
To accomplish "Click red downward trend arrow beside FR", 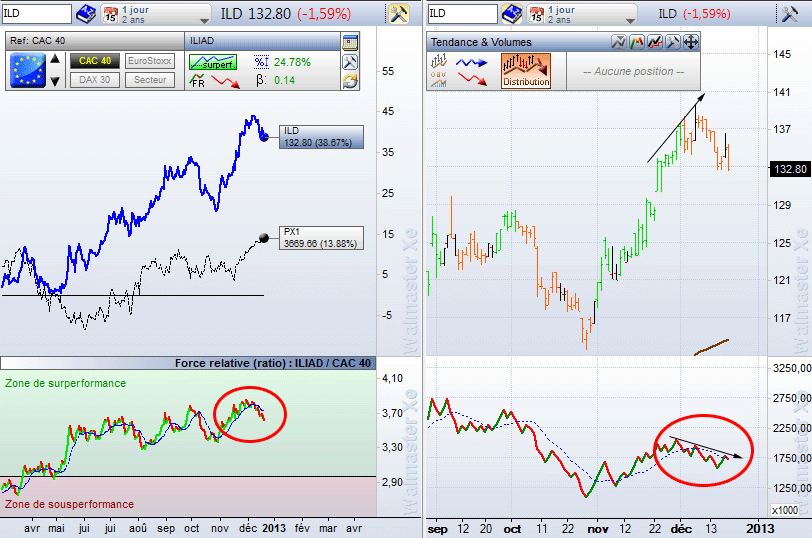I will click(226, 81).
